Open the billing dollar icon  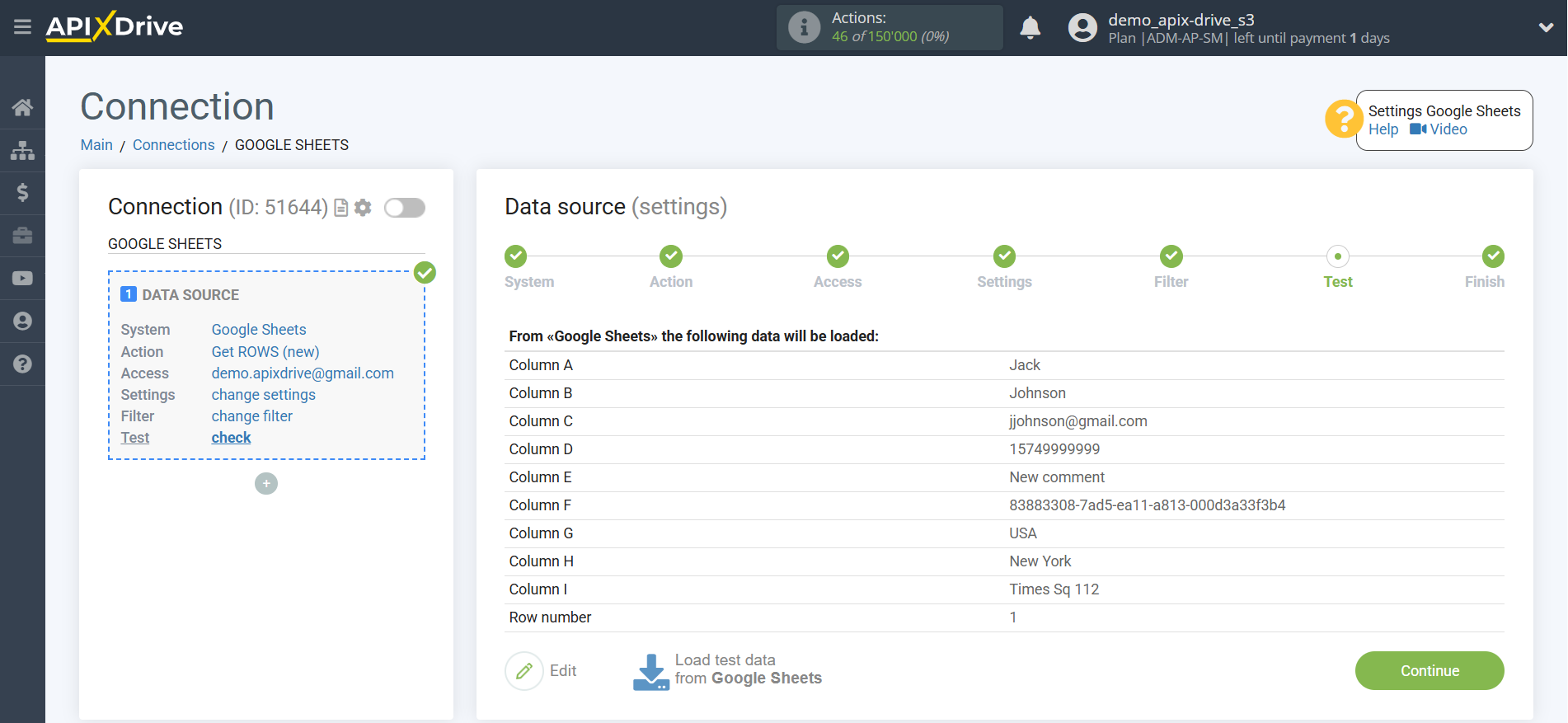pyautogui.click(x=22, y=193)
